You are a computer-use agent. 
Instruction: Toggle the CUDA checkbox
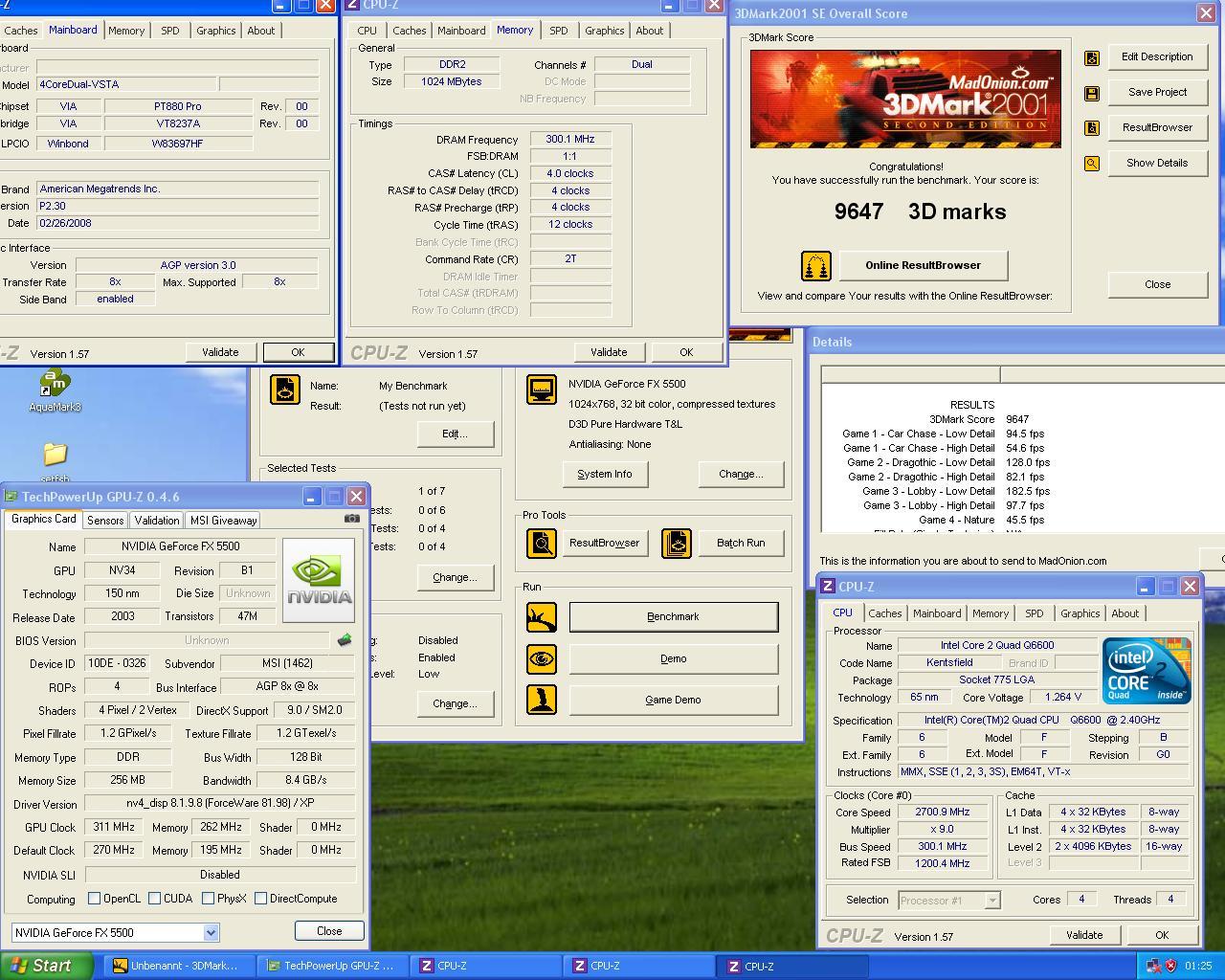[x=154, y=899]
